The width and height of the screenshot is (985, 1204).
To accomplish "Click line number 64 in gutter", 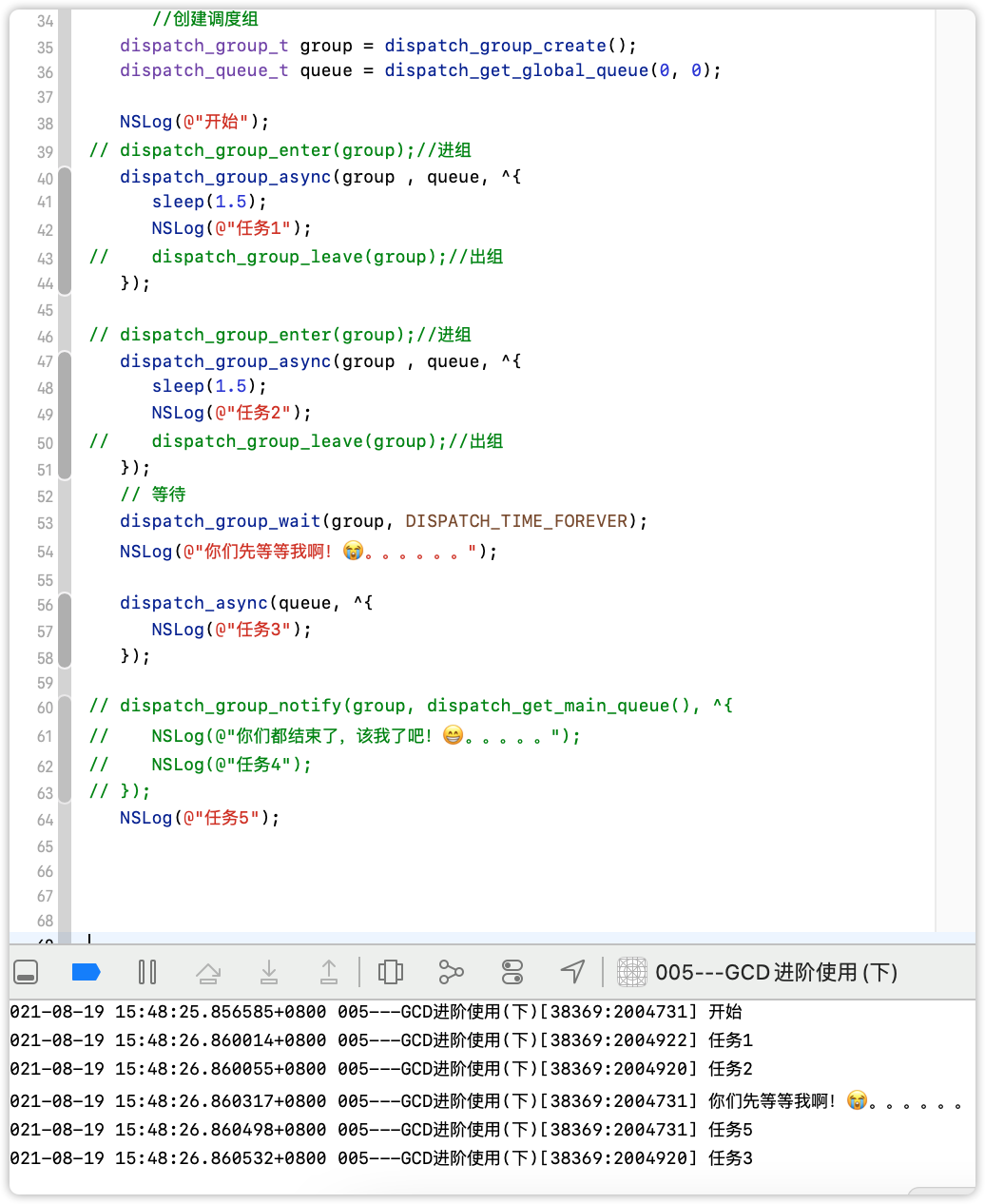I will pyautogui.click(x=45, y=820).
